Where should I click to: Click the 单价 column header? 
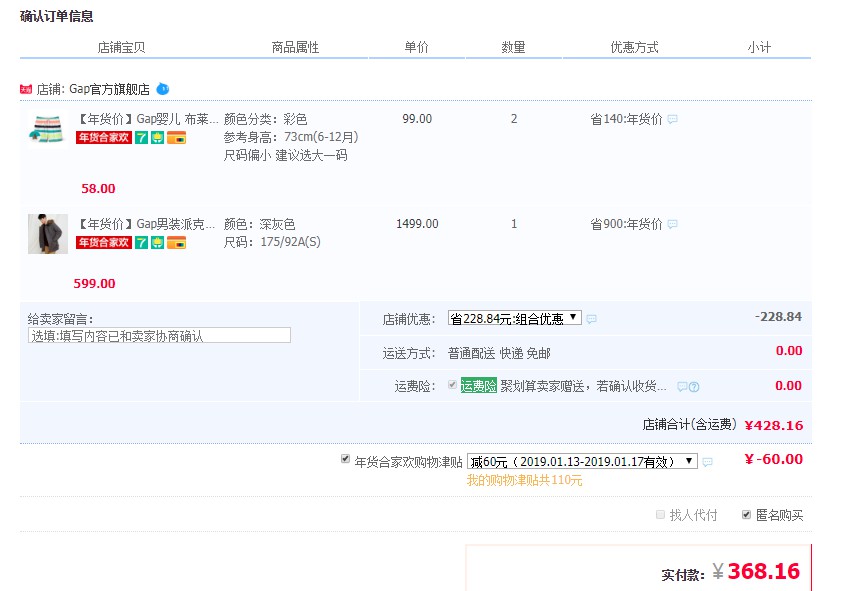(x=417, y=47)
